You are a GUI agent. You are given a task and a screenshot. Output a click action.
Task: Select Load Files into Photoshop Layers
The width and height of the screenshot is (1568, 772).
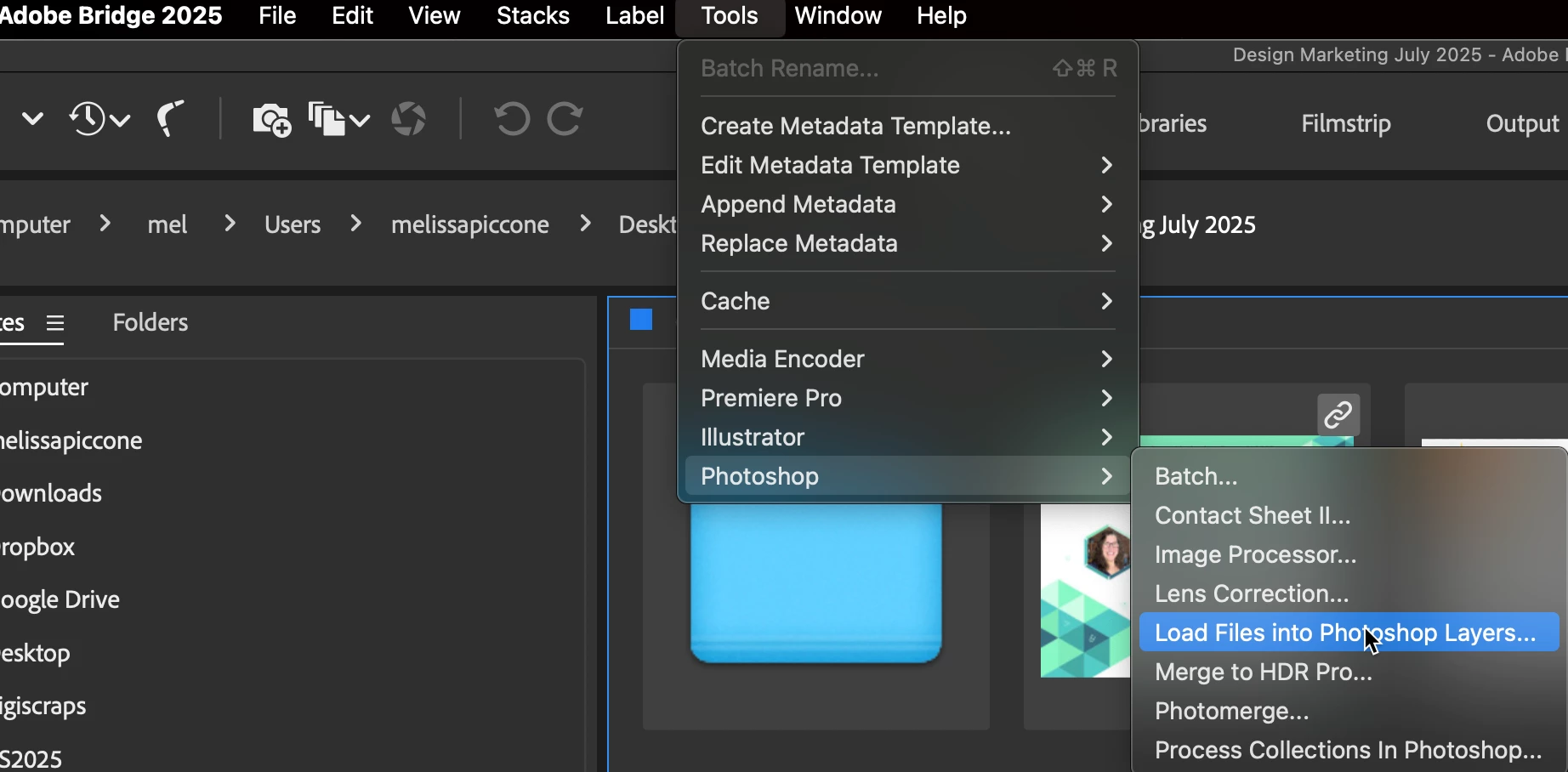tap(1349, 633)
